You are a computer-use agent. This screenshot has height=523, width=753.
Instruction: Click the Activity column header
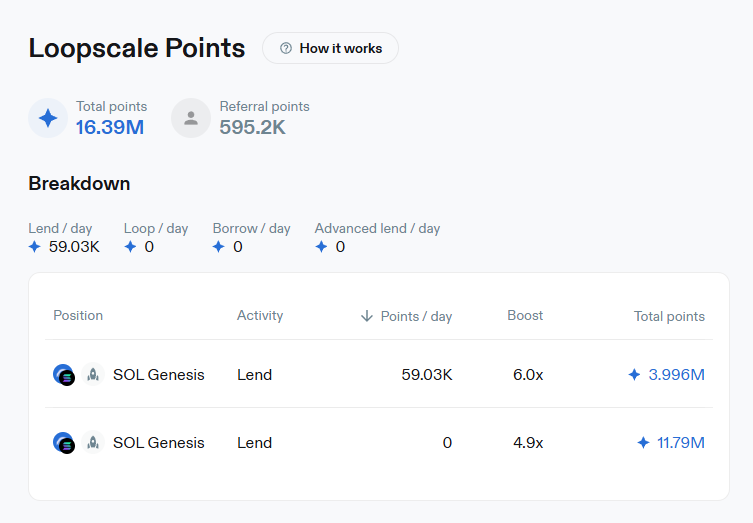tap(260, 315)
